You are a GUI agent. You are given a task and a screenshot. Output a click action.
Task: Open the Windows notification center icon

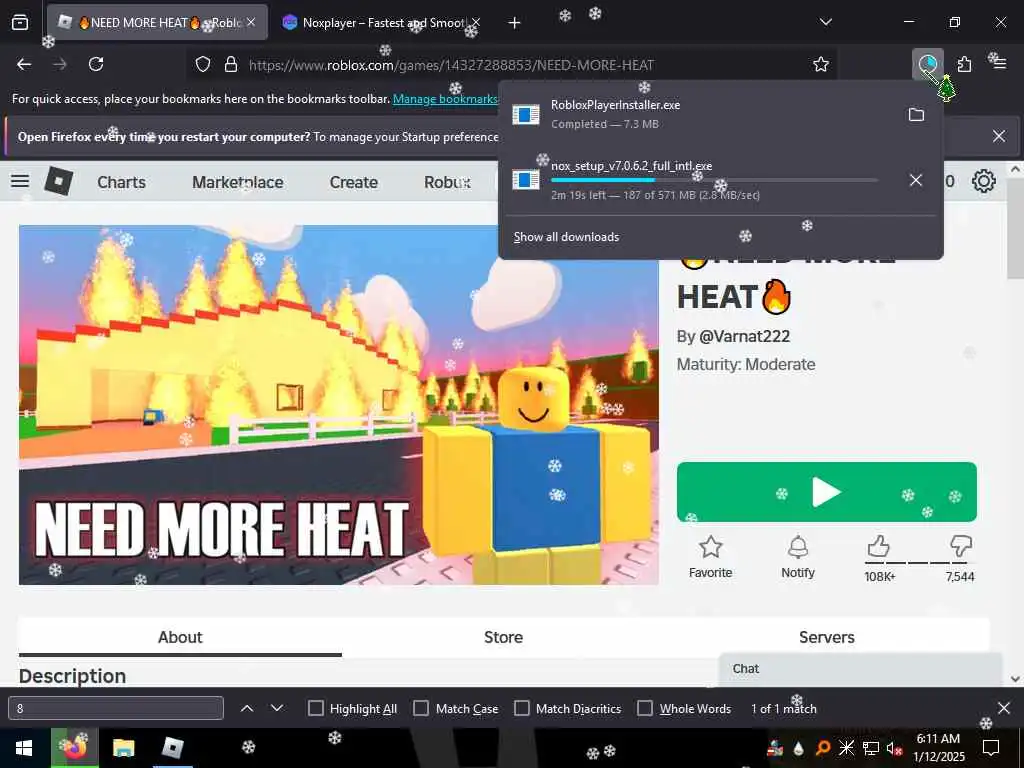[991, 748]
